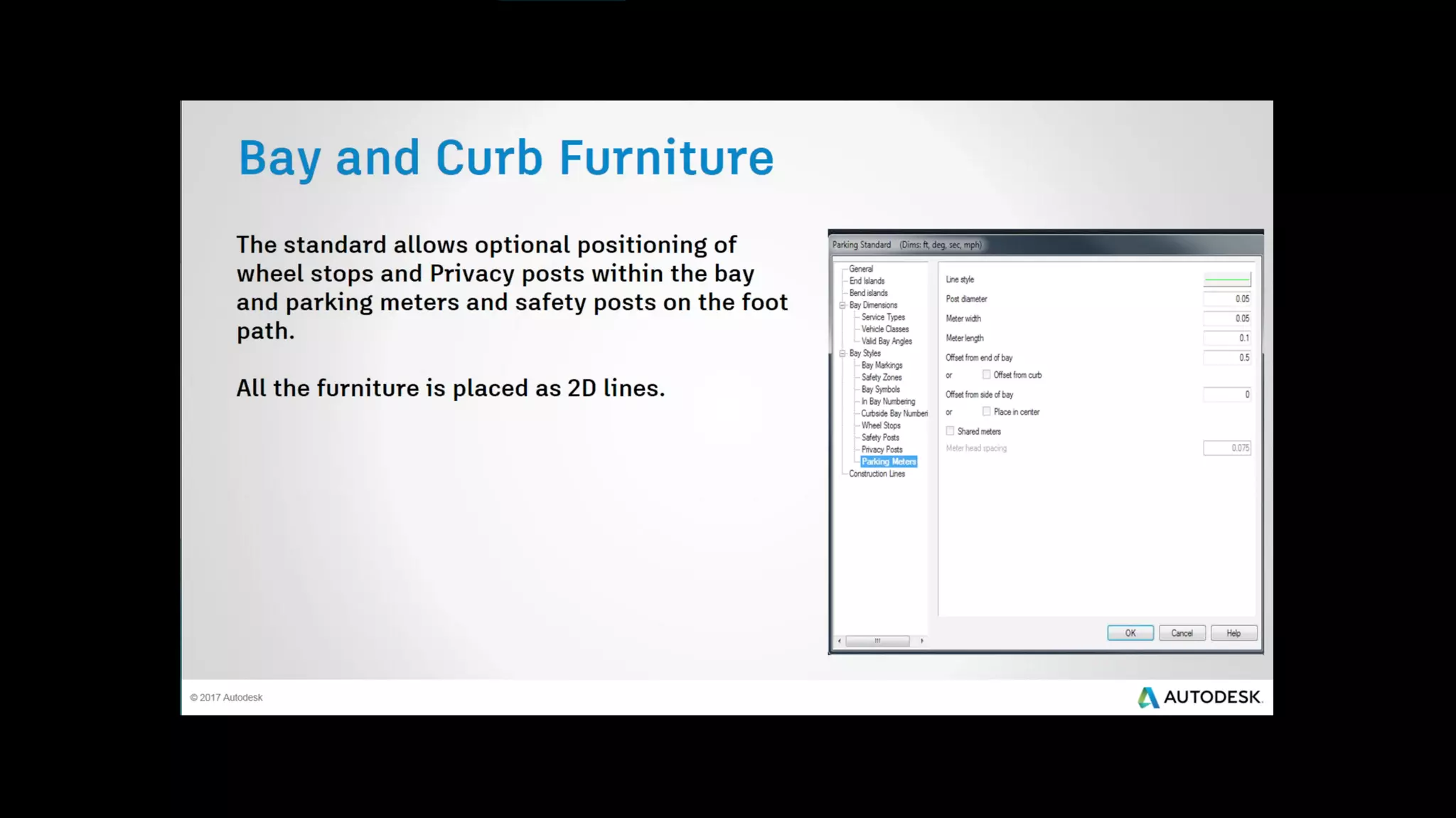Collapse the Bay Dimensions tree node
1456x818 pixels.
point(842,305)
